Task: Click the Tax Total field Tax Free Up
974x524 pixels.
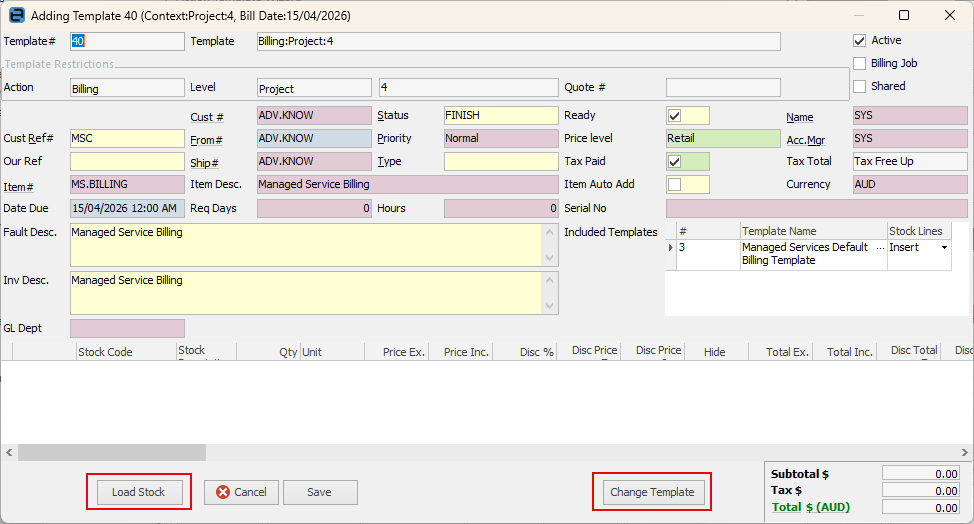Action: [x=910, y=161]
